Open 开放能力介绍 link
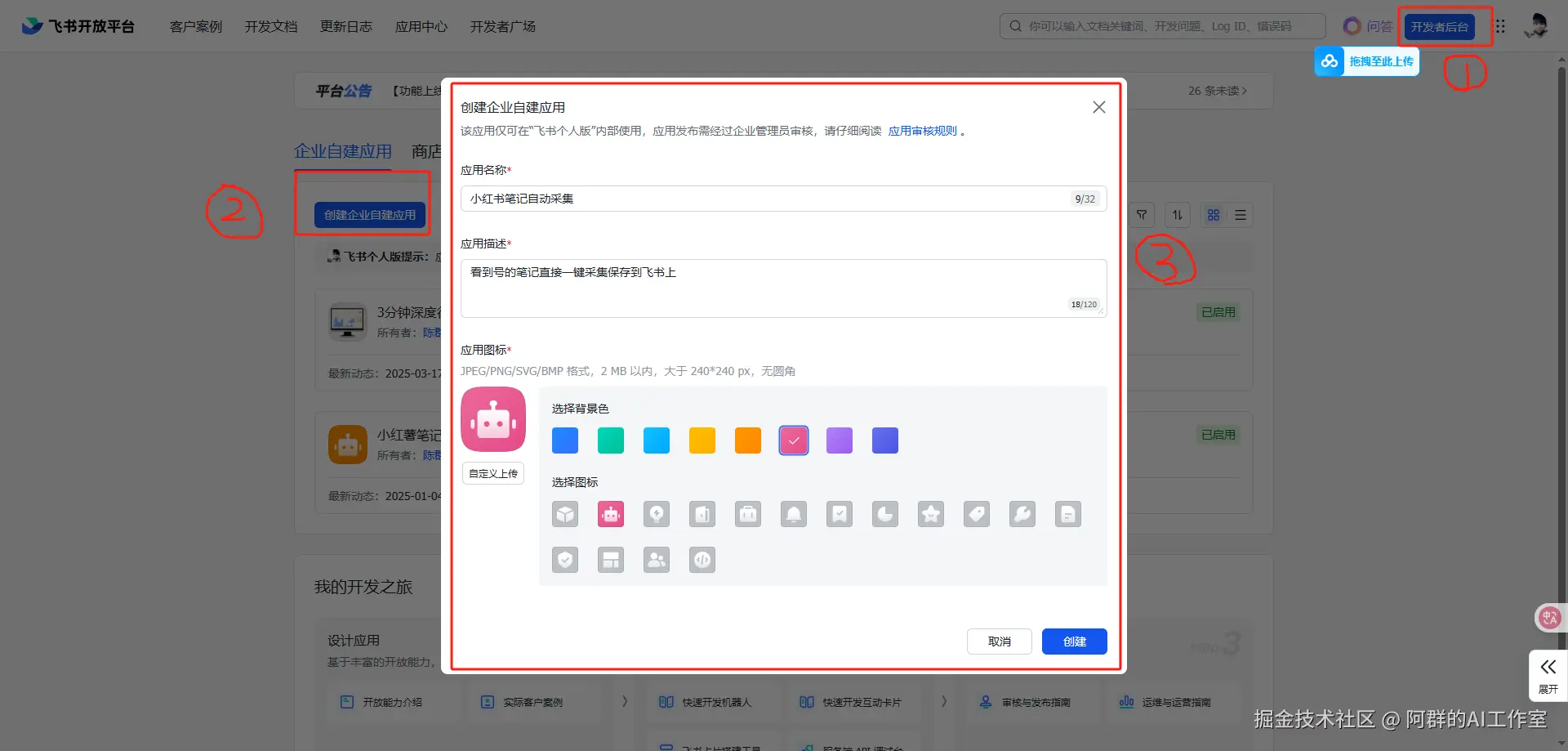 (381, 702)
